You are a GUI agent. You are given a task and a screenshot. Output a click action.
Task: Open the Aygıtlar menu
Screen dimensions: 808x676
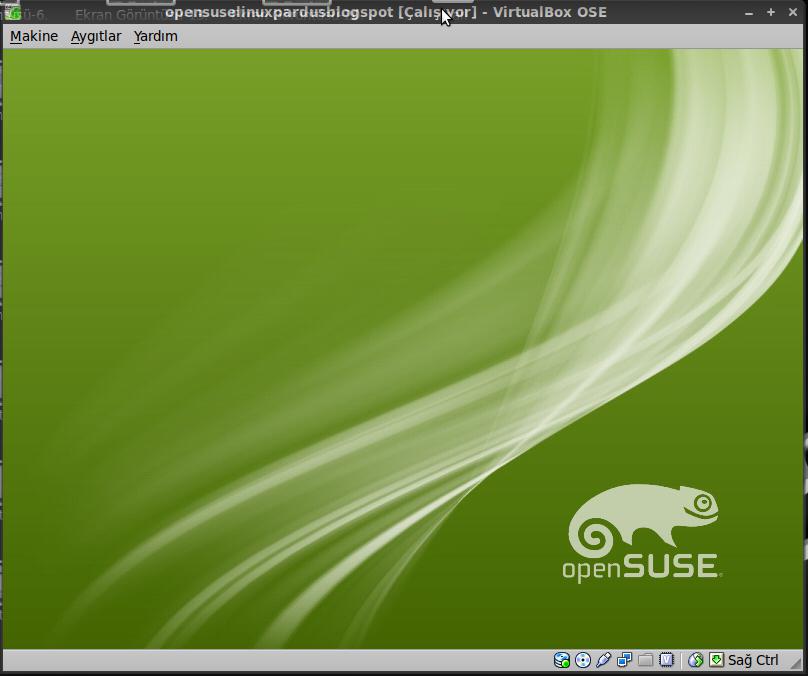[x=95, y=36]
